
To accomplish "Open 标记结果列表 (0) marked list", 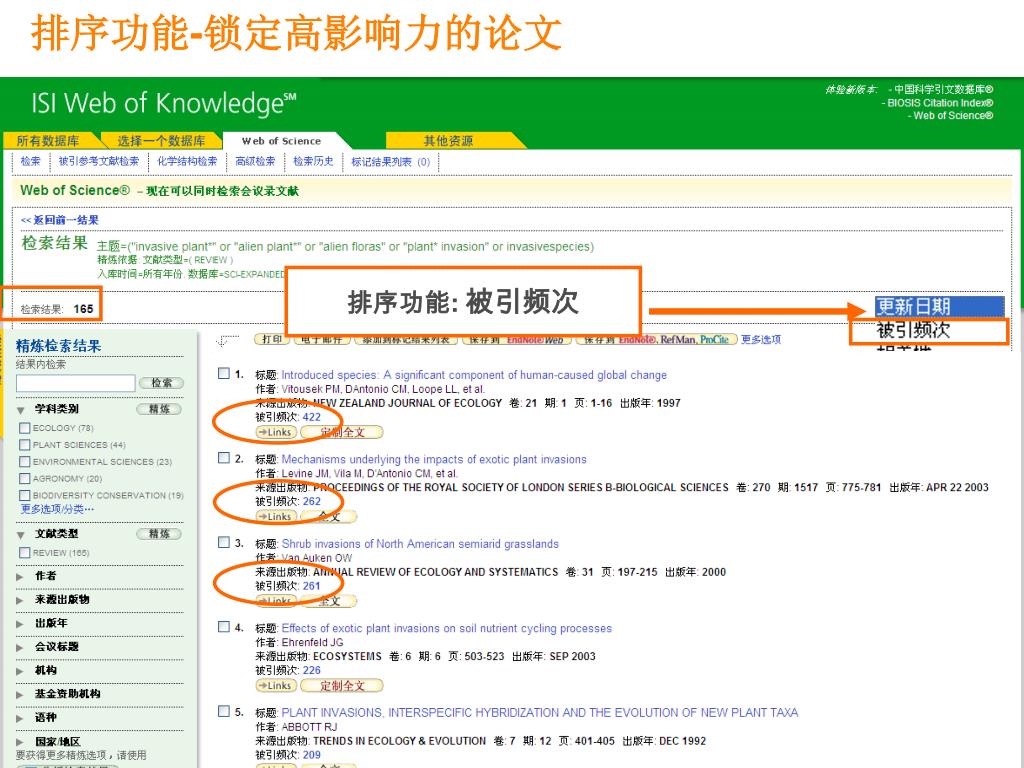I will pyautogui.click(x=391, y=161).
